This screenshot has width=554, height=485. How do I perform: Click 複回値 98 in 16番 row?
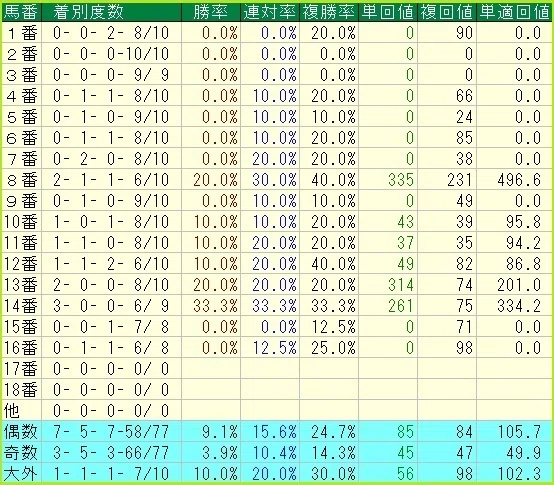464,348
